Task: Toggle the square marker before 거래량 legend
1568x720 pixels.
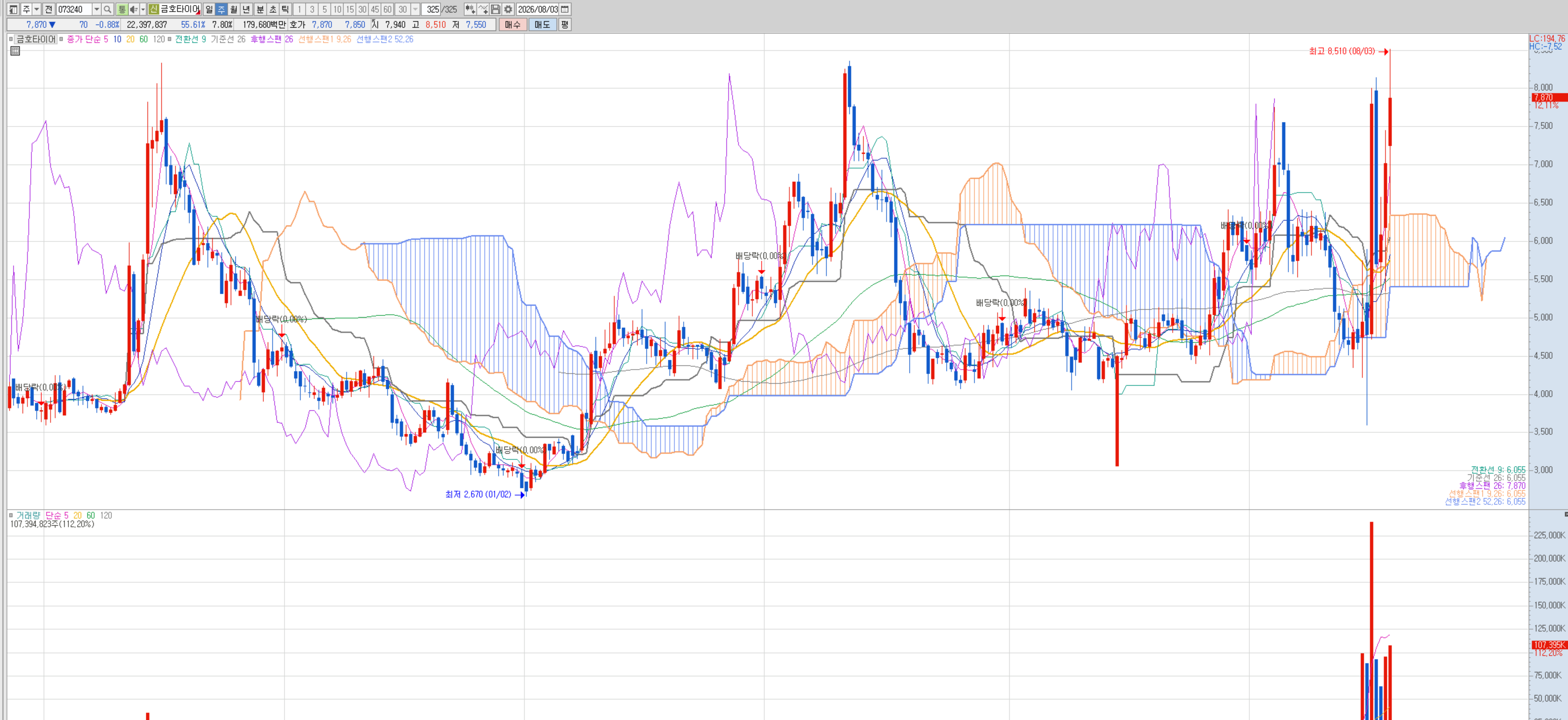Action: pyautogui.click(x=11, y=515)
